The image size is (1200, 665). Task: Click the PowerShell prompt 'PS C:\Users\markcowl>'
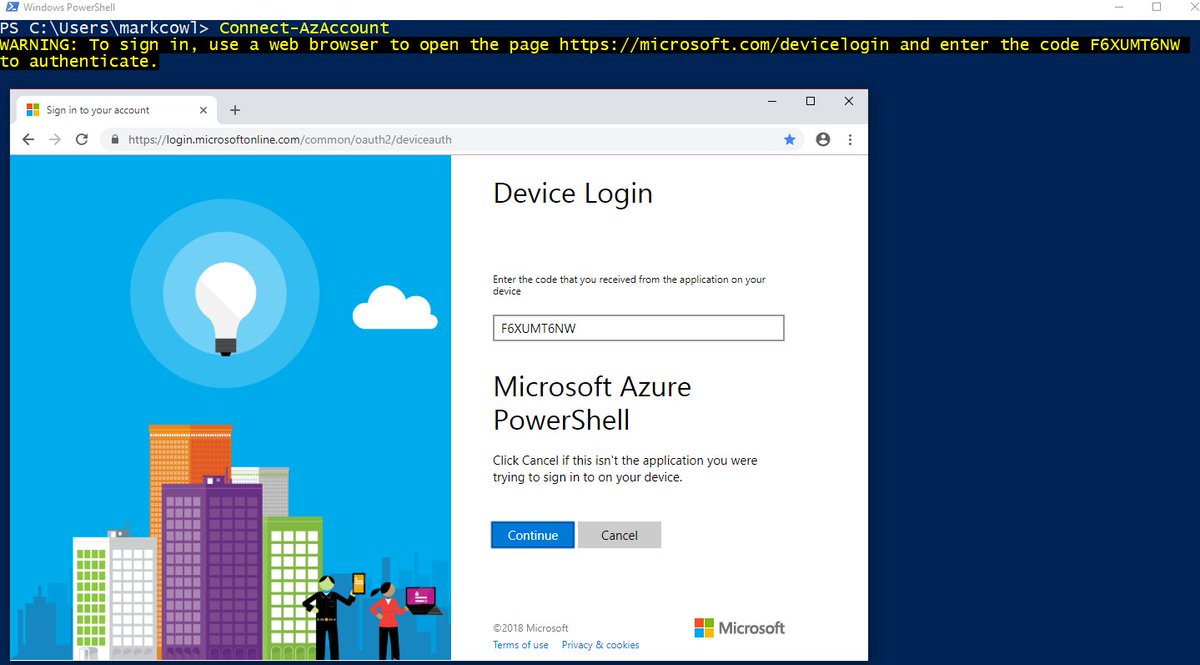click(x=104, y=27)
